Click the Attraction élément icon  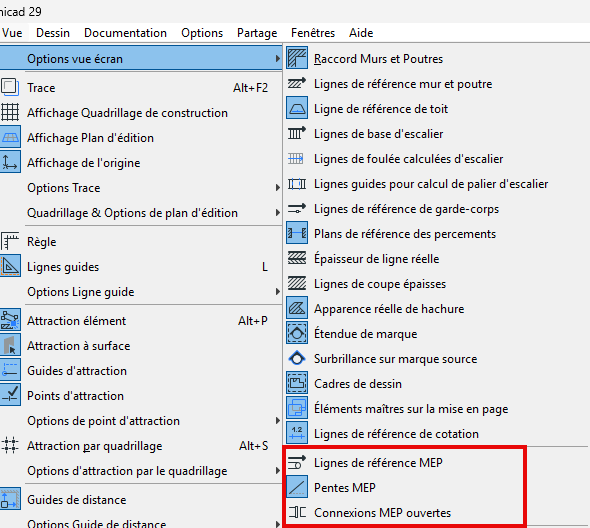point(10,321)
